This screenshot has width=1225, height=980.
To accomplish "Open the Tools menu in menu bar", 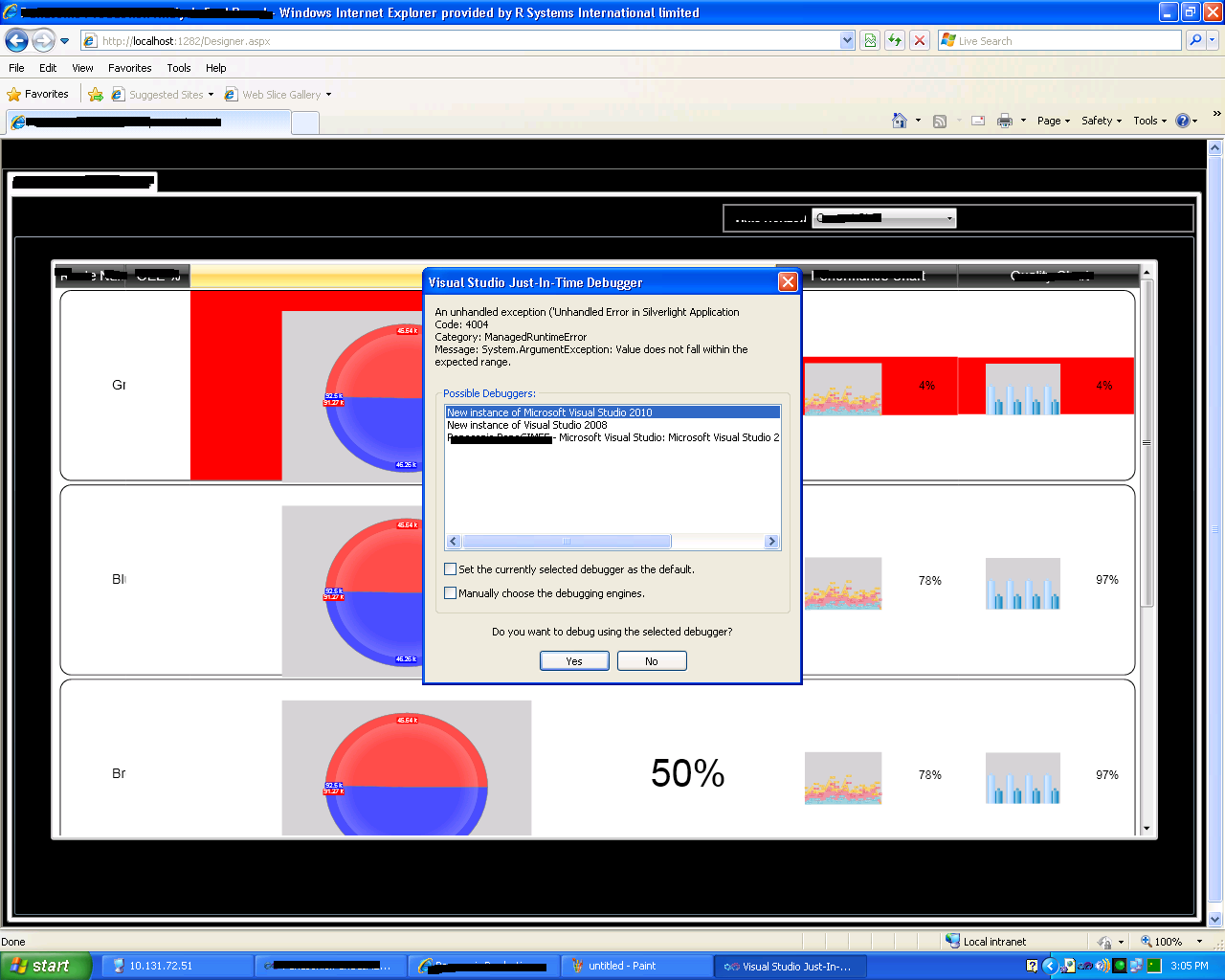I will 179,68.
